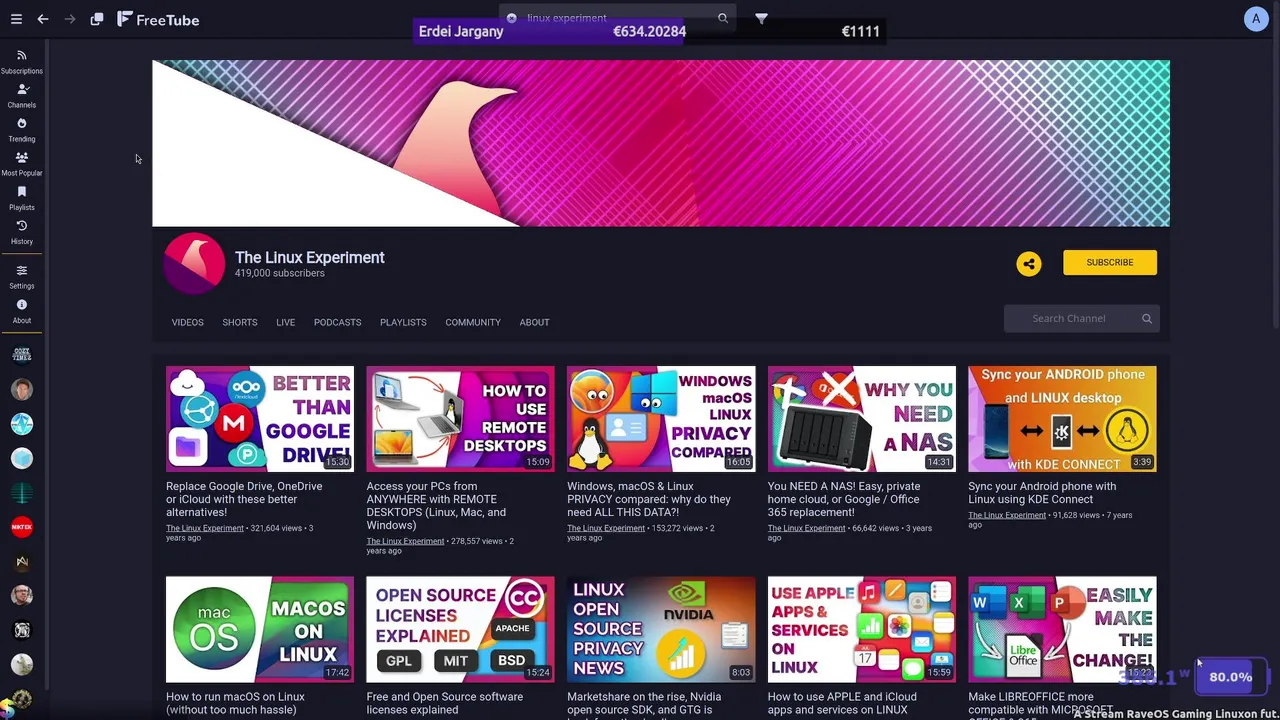Open Settings in the sidebar
This screenshot has height=720, width=1280.
click(x=21, y=277)
